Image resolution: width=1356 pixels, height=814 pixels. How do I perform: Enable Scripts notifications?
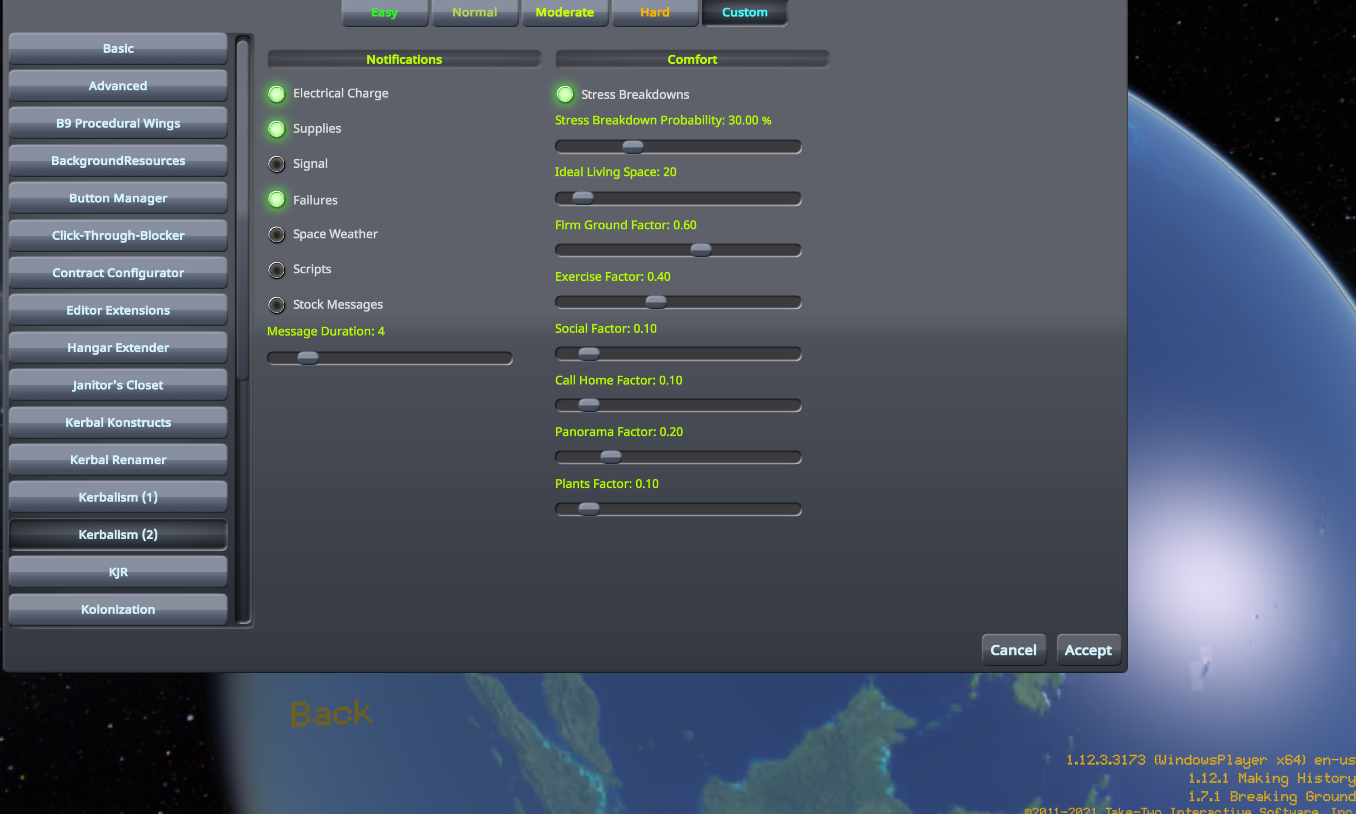pyautogui.click(x=277, y=270)
